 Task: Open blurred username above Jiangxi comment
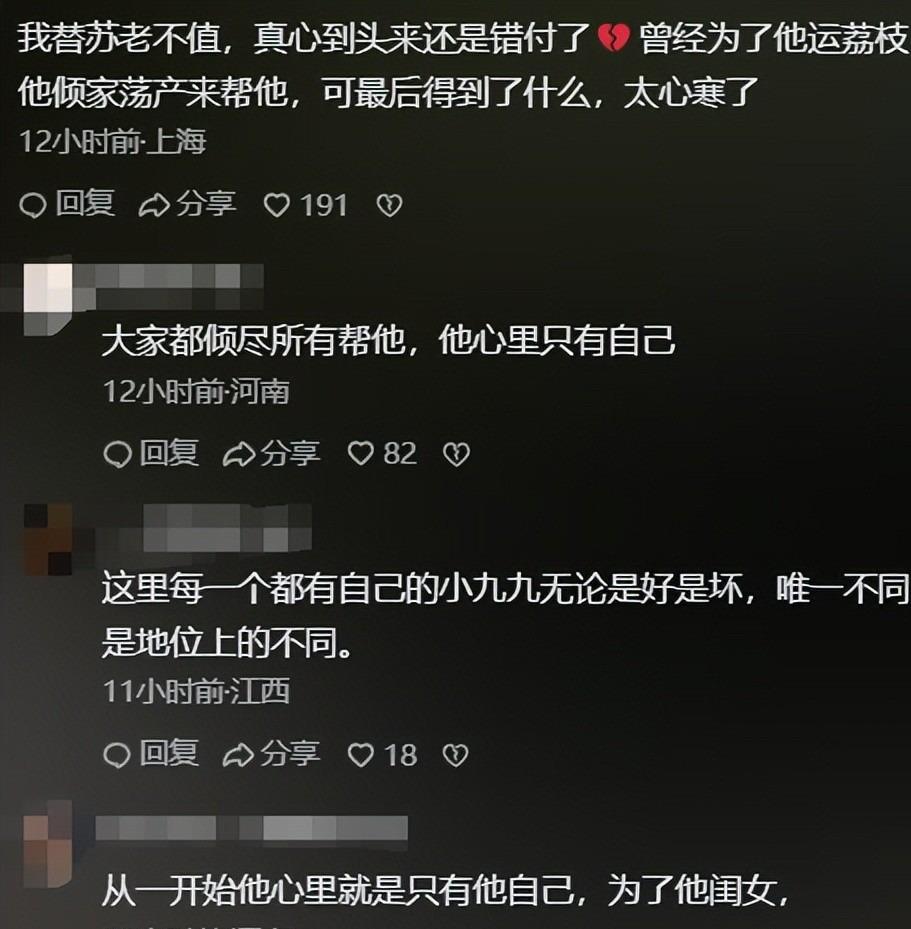204,527
